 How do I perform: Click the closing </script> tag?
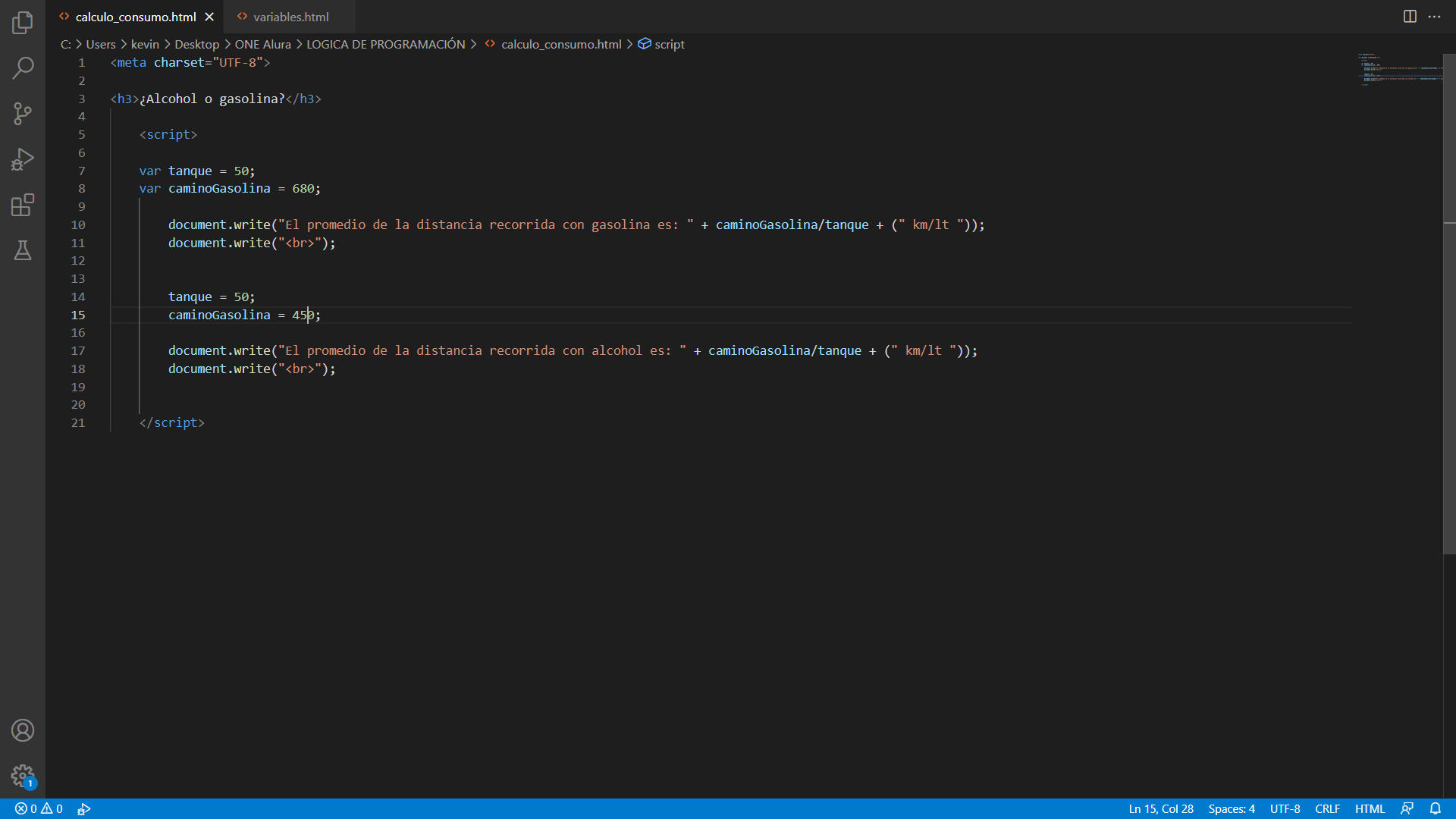[x=172, y=422]
